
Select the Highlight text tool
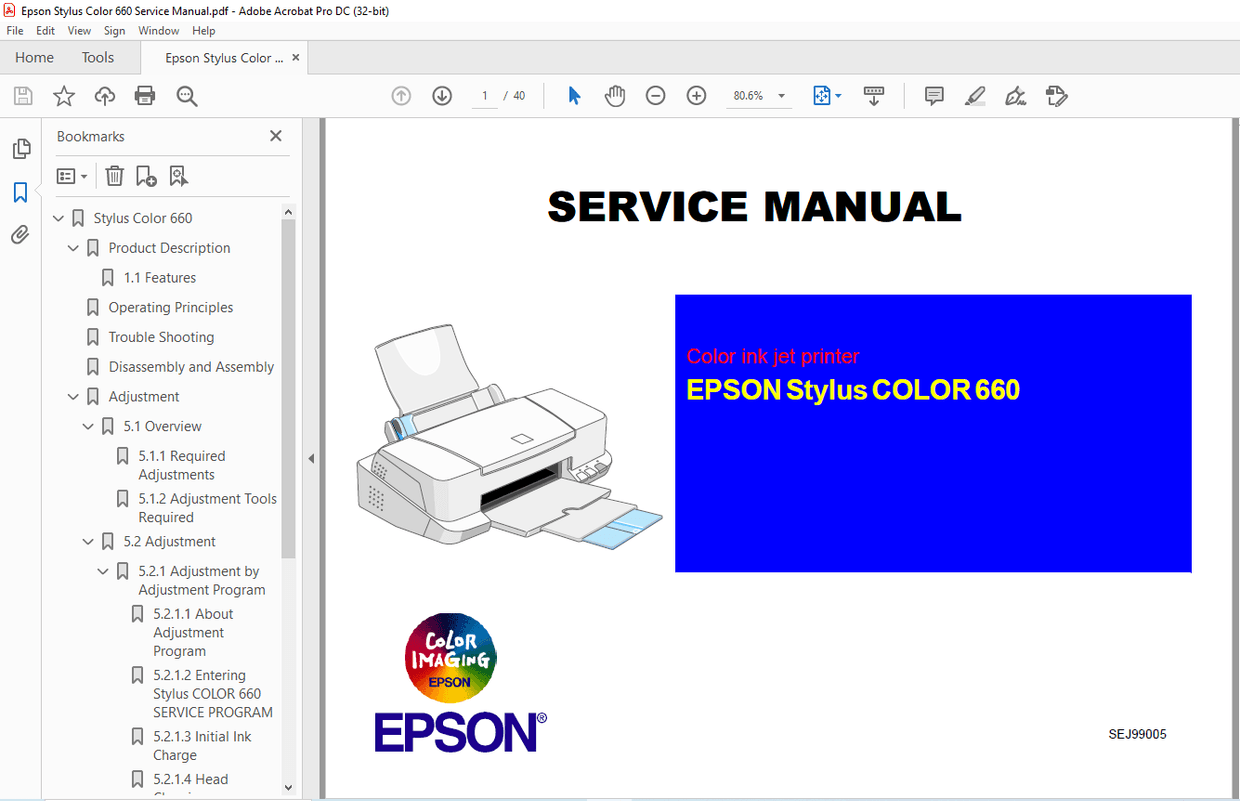click(x=974, y=95)
